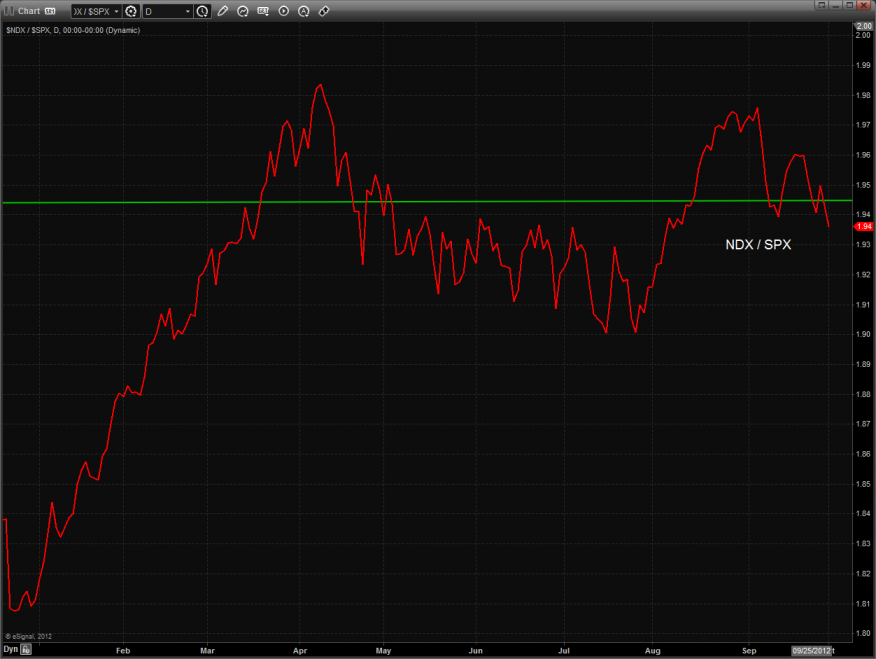
Task: Open the interval dropdown showing D
Action: pos(188,12)
